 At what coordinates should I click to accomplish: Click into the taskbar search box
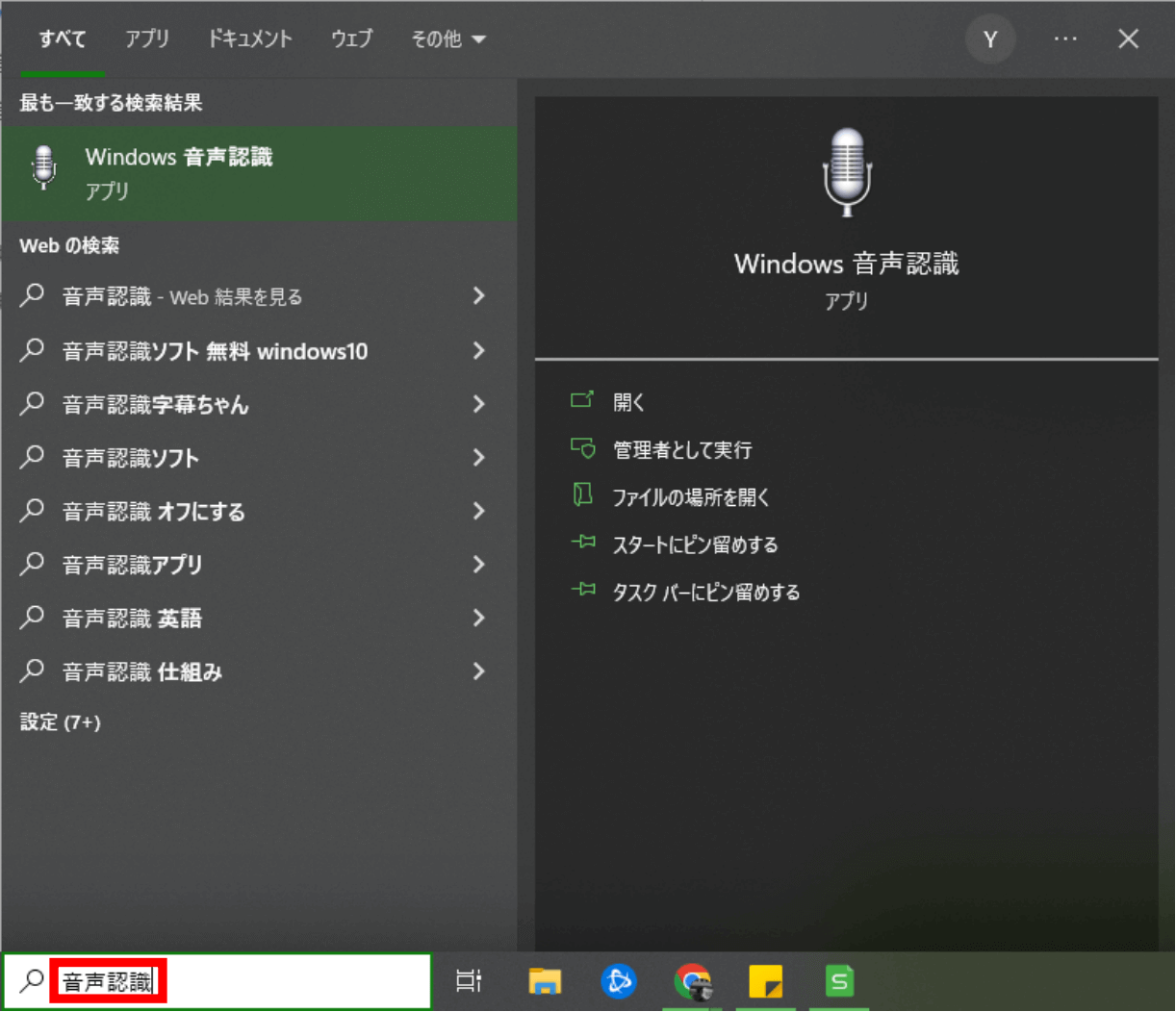pos(217,981)
